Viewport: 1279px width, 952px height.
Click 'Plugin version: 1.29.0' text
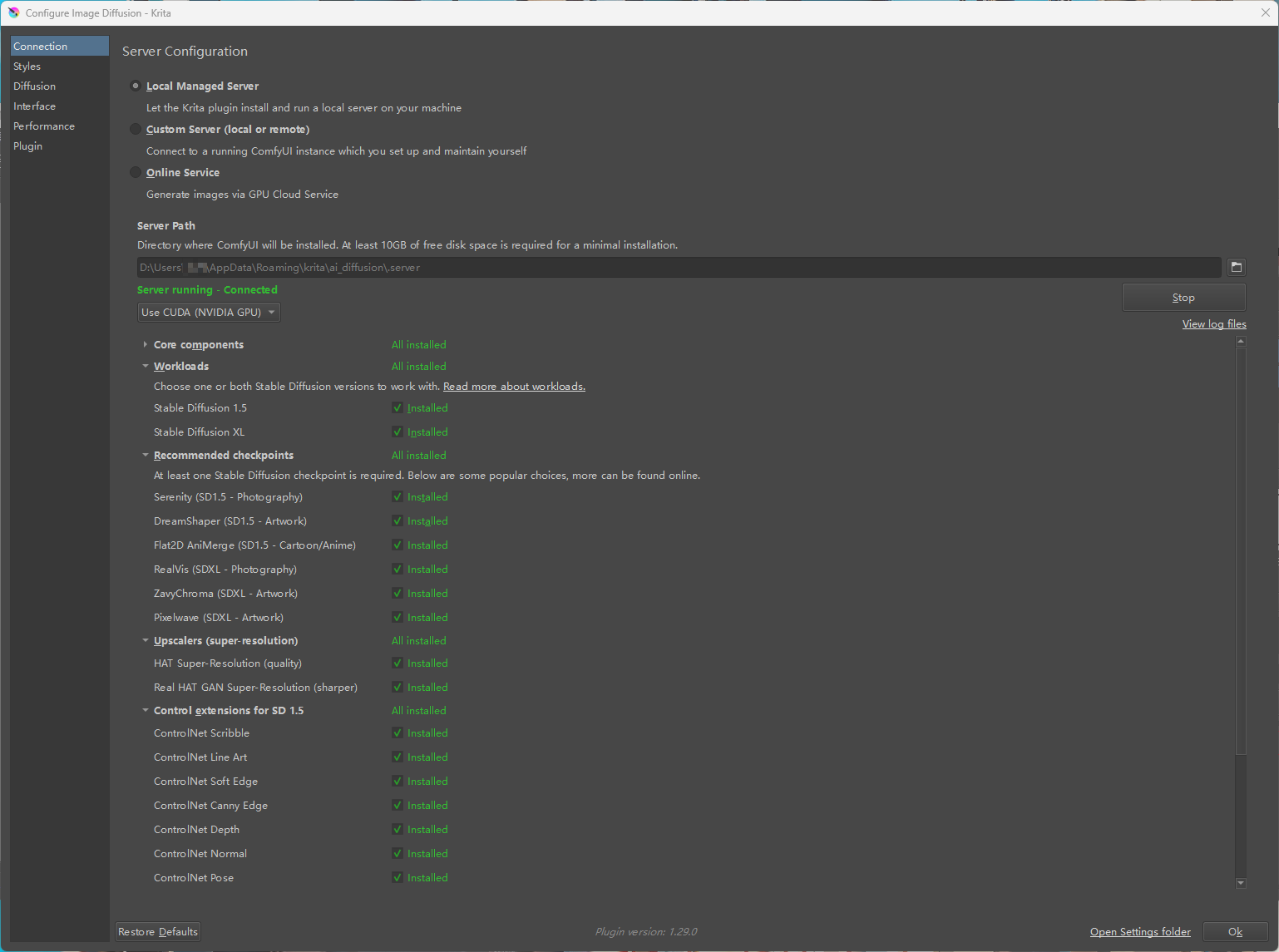click(646, 932)
